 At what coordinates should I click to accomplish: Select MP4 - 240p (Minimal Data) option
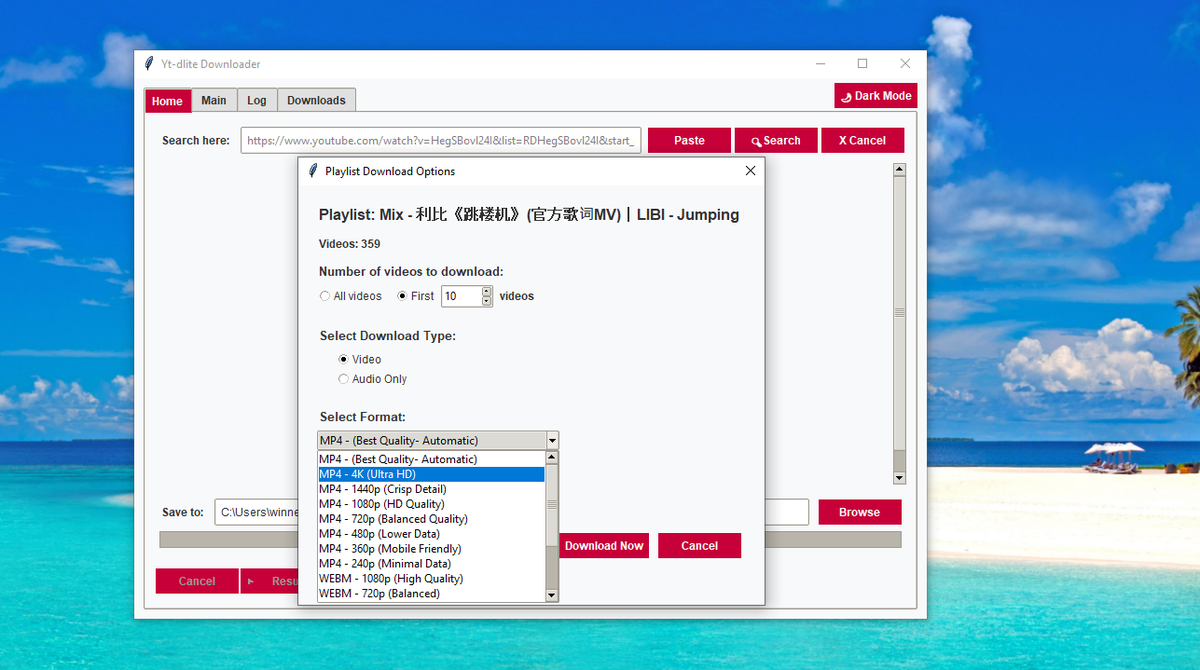431,564
